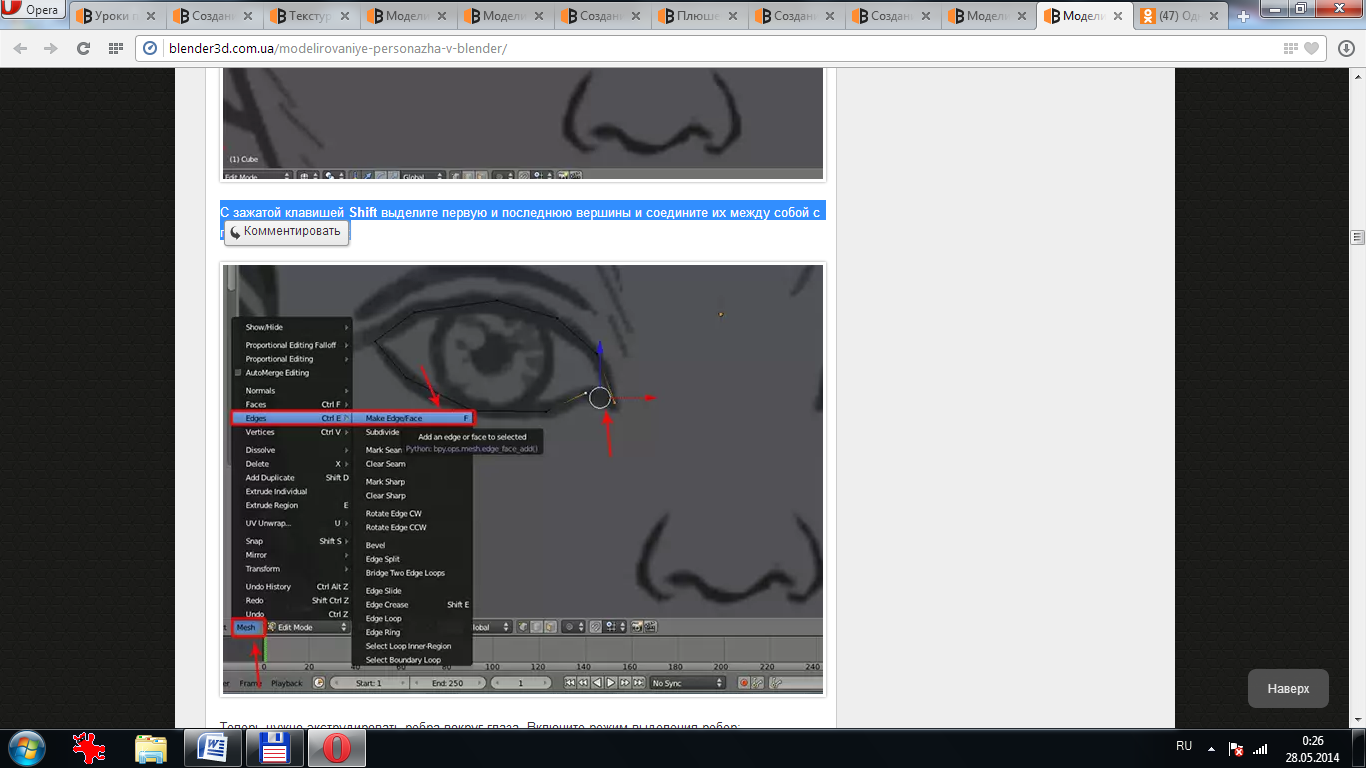Click Subdivide in the Blender screenshot submenu
This screenshot has height=768, width=1366.
383,432
